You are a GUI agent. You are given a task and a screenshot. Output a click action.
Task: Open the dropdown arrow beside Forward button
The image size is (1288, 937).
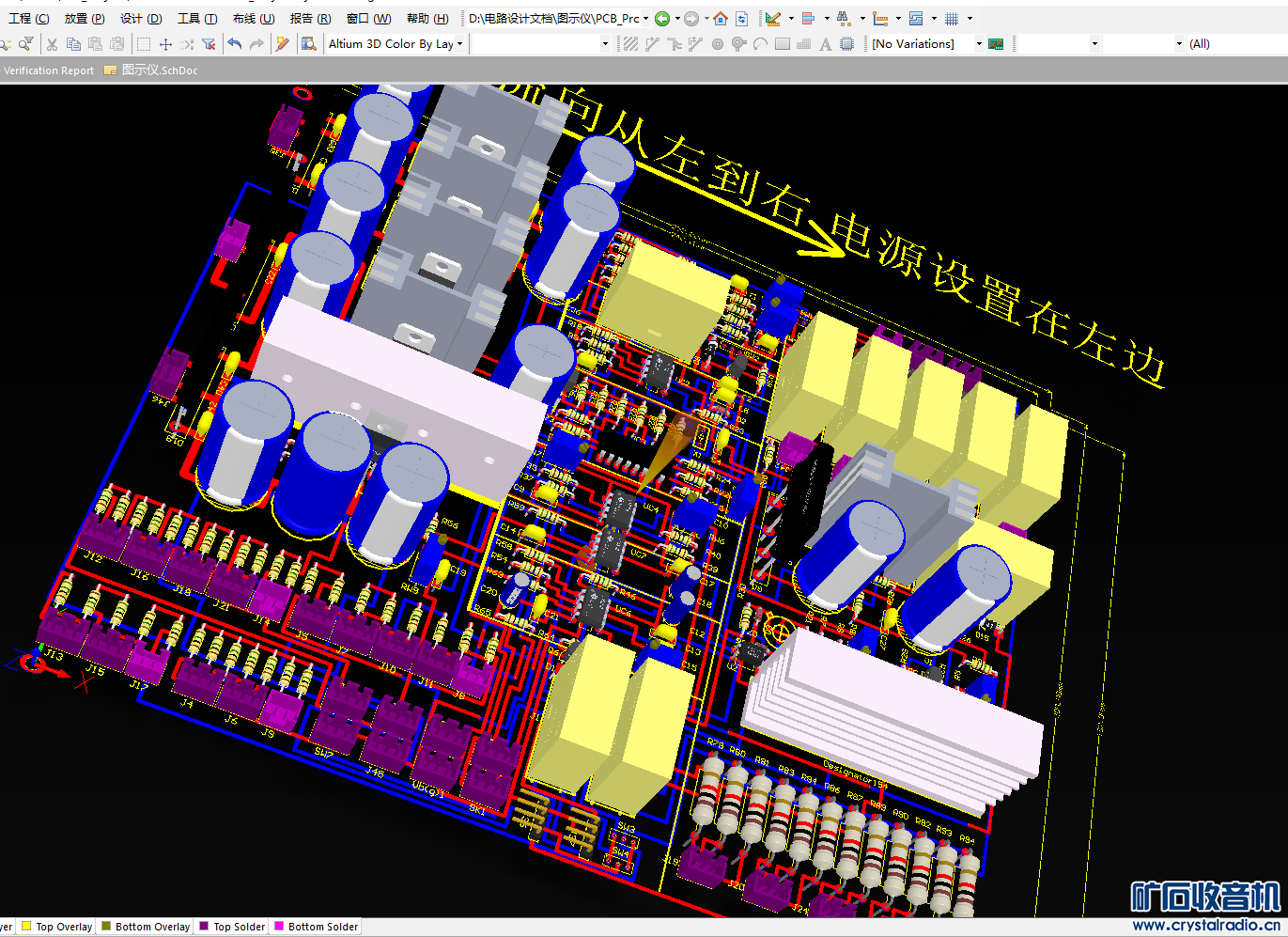(706, 19)
